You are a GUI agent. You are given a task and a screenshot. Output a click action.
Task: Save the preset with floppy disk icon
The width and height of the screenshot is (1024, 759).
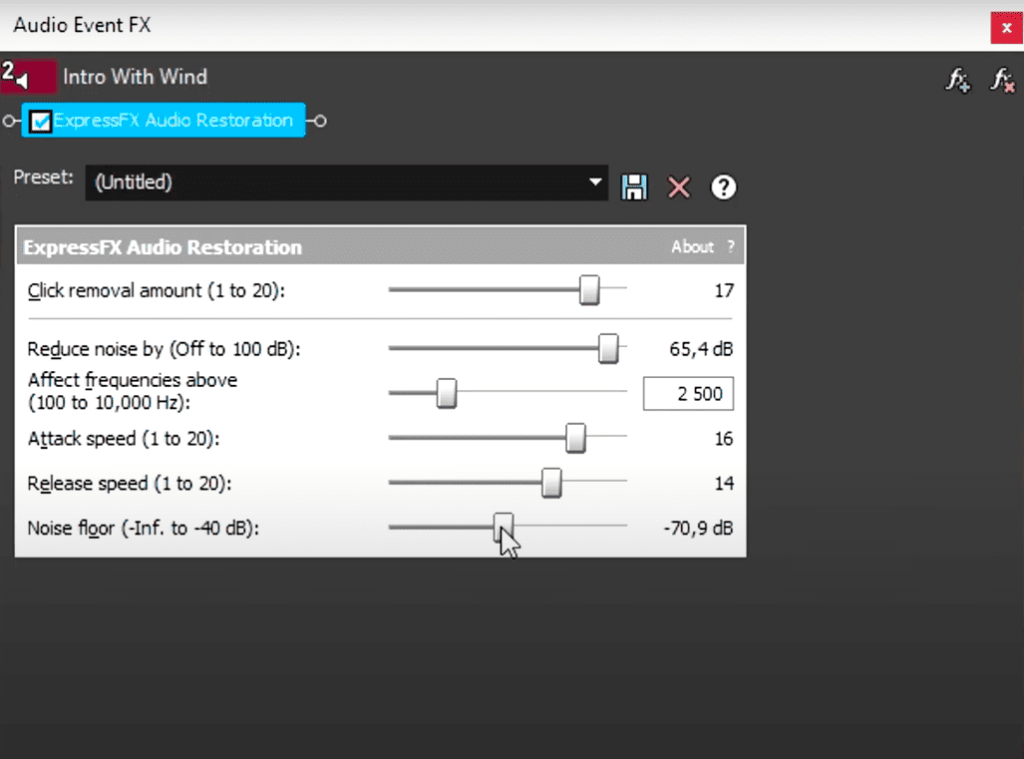click(x=634, y=187)
